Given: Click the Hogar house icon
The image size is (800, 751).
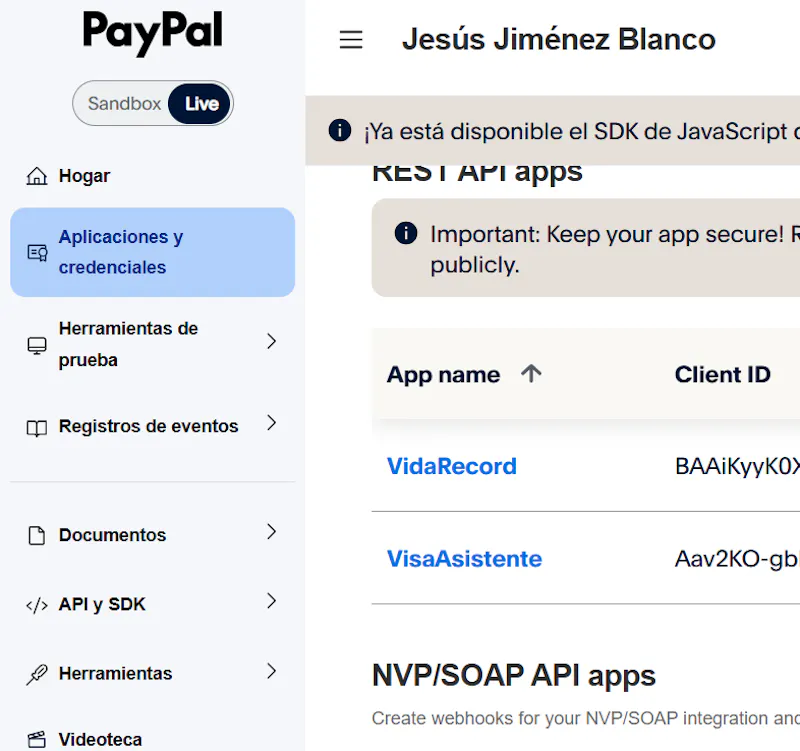Looking at the screenshot, I should 37,176.
